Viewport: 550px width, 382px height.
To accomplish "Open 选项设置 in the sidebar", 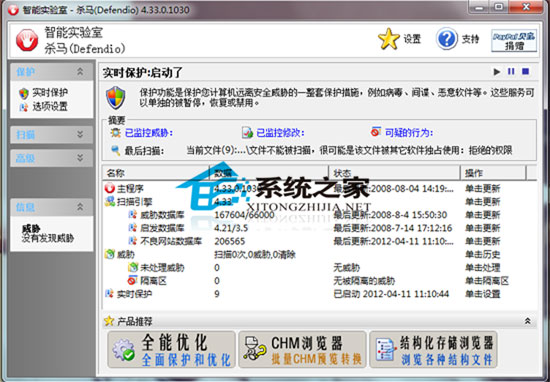I will tap(50, 107).
